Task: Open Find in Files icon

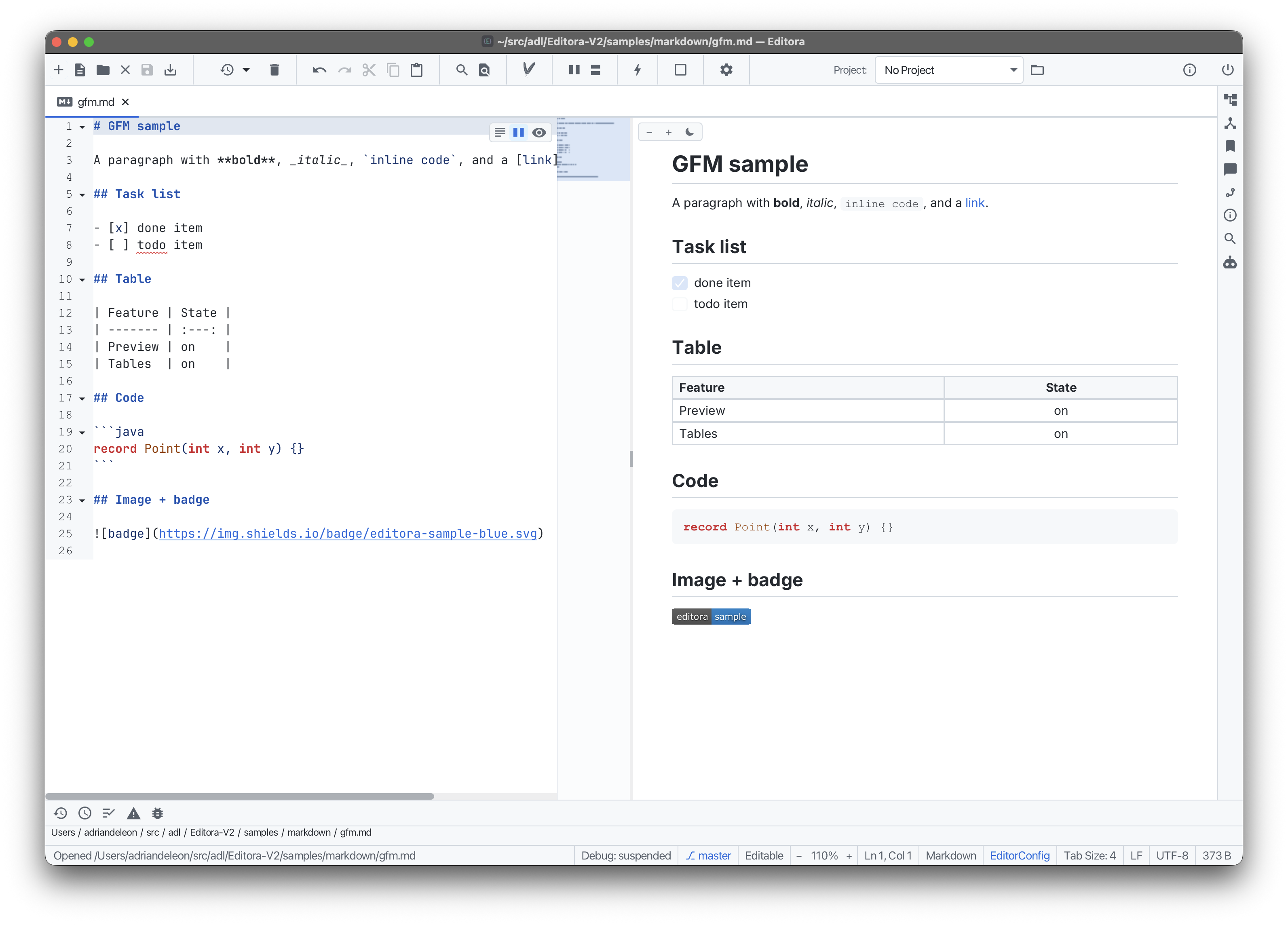Action: coord(484,70)
